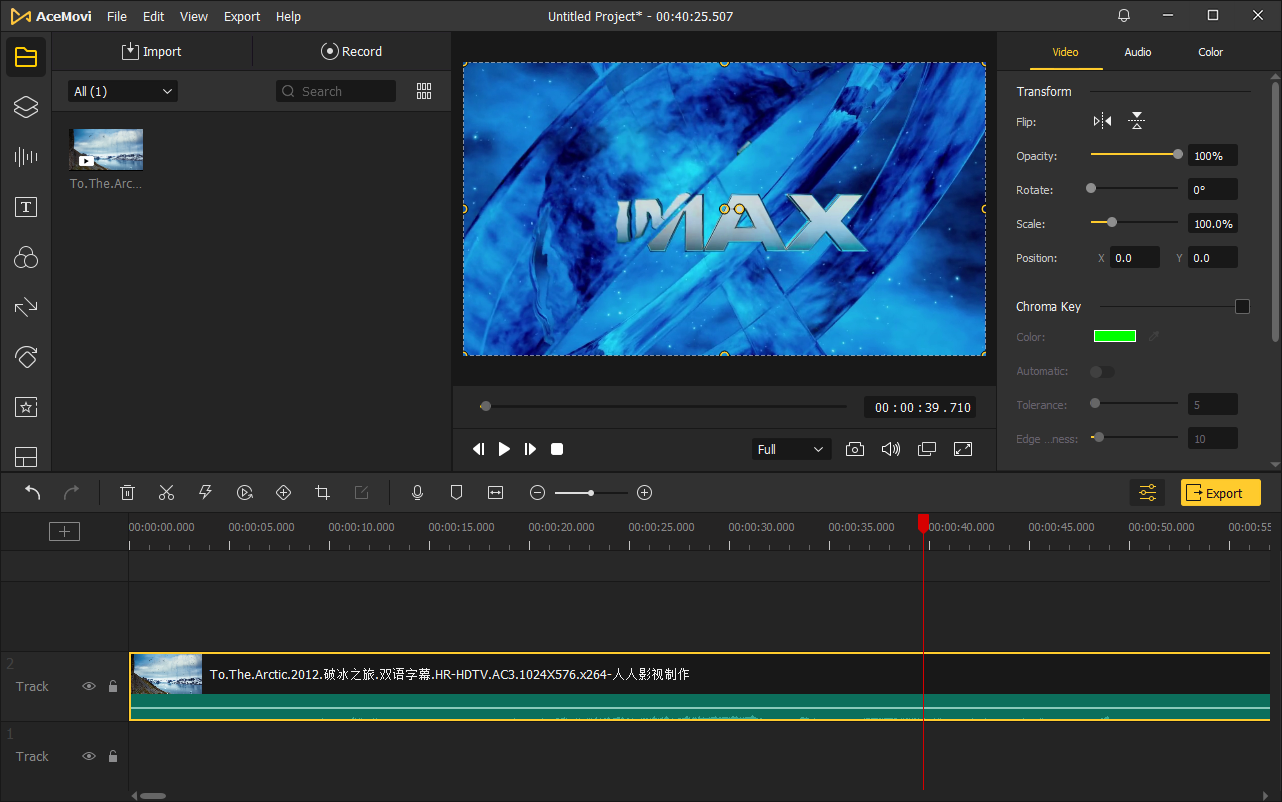Click the Undo arrow in timeline toolbar

pyautogui.click(x=33, y=492)
